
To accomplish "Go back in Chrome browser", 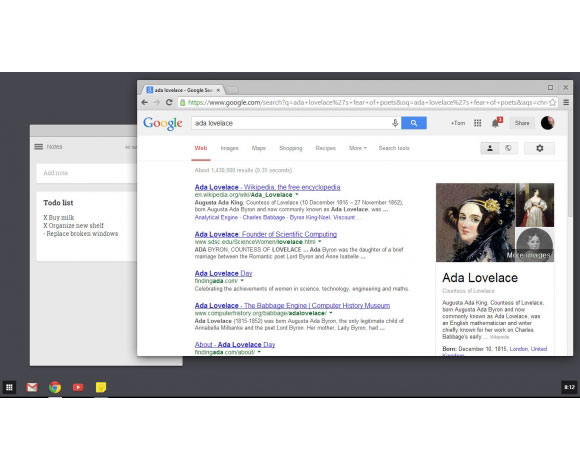I will 145,102.
